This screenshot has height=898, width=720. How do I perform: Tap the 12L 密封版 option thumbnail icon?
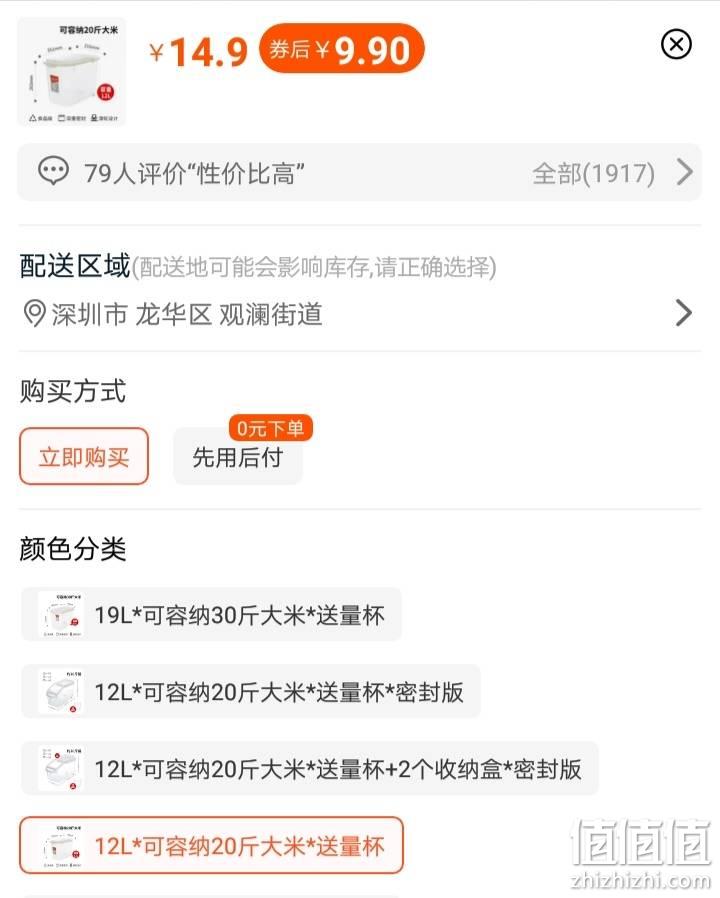tap(61, 691)
